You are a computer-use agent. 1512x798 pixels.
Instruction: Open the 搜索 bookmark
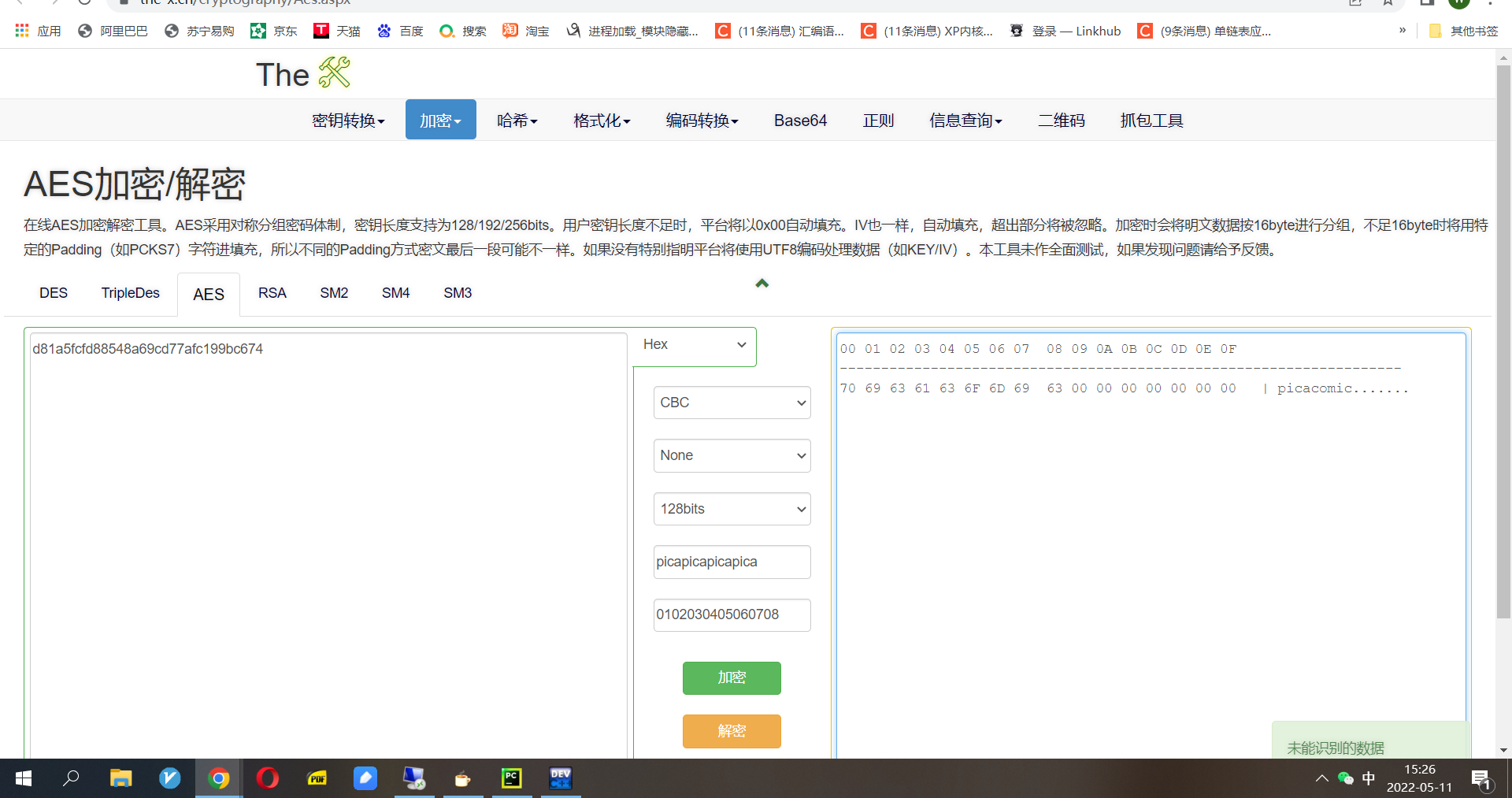click(x=463, y=31)
